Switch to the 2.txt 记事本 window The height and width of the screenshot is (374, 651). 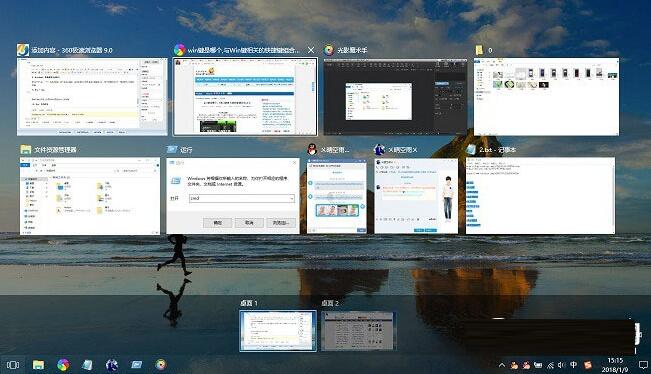coord(540,196)
